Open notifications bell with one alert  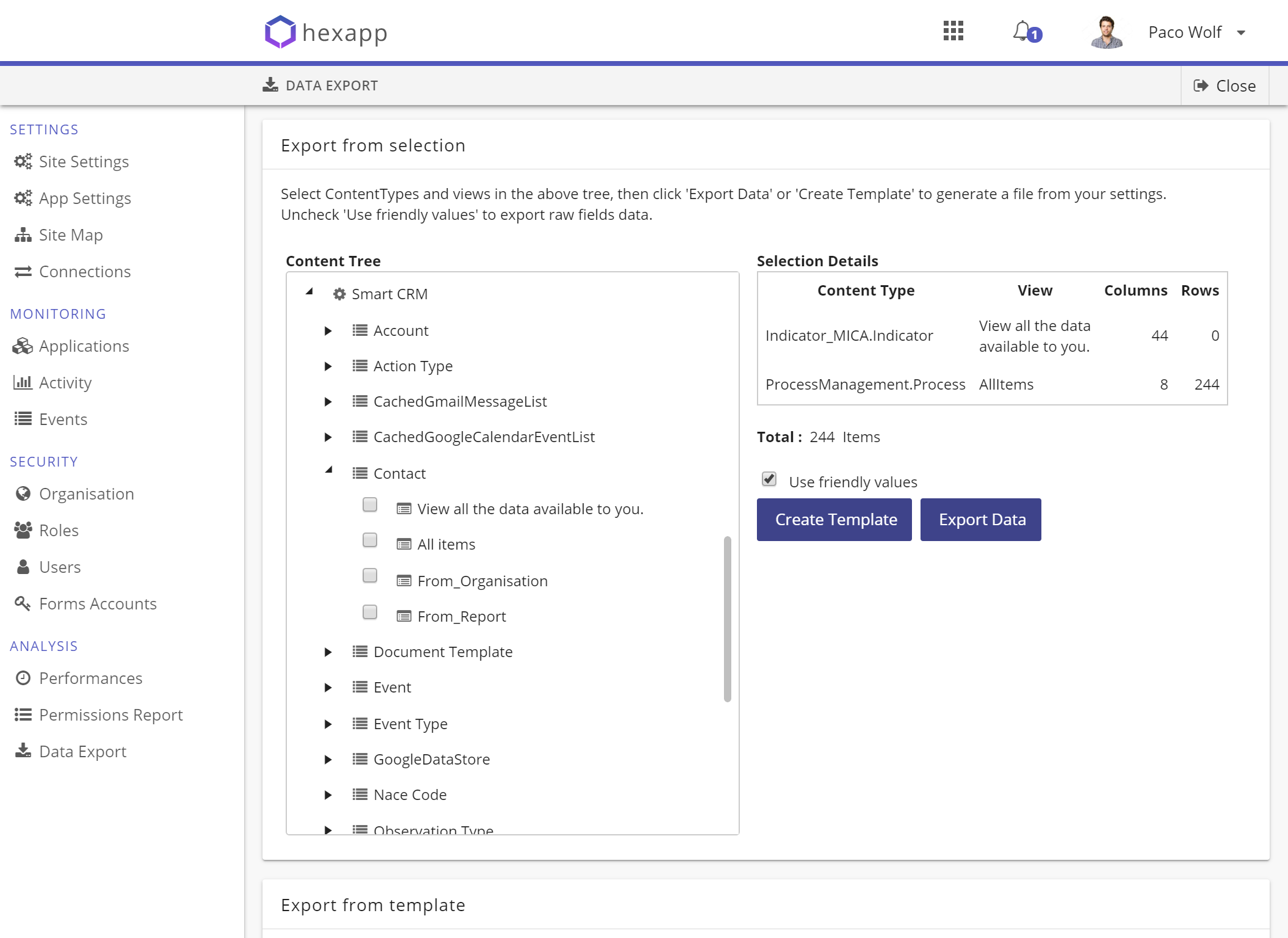coord(1027,32)
